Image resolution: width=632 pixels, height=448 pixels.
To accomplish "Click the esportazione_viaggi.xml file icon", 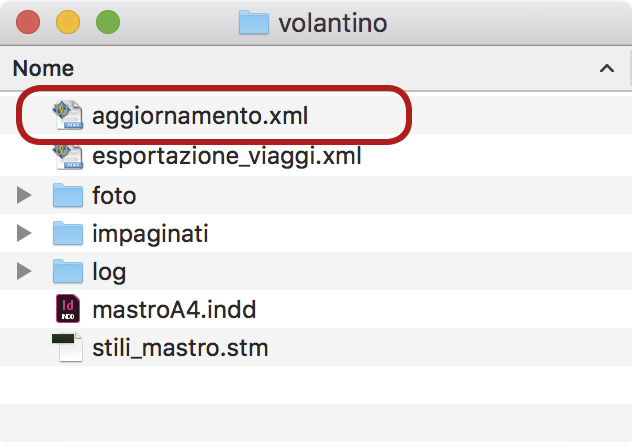I will point(67,156).
